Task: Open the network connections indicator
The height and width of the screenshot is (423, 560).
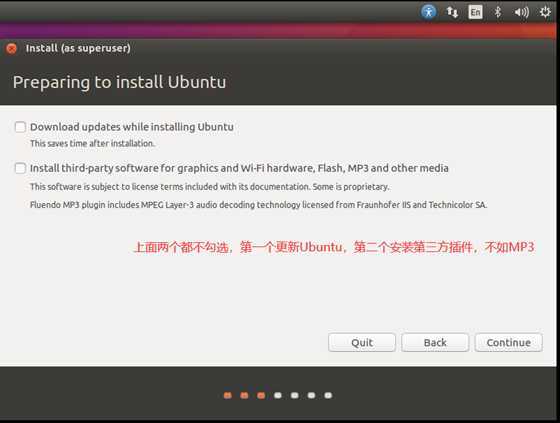Action: (452, 12)
